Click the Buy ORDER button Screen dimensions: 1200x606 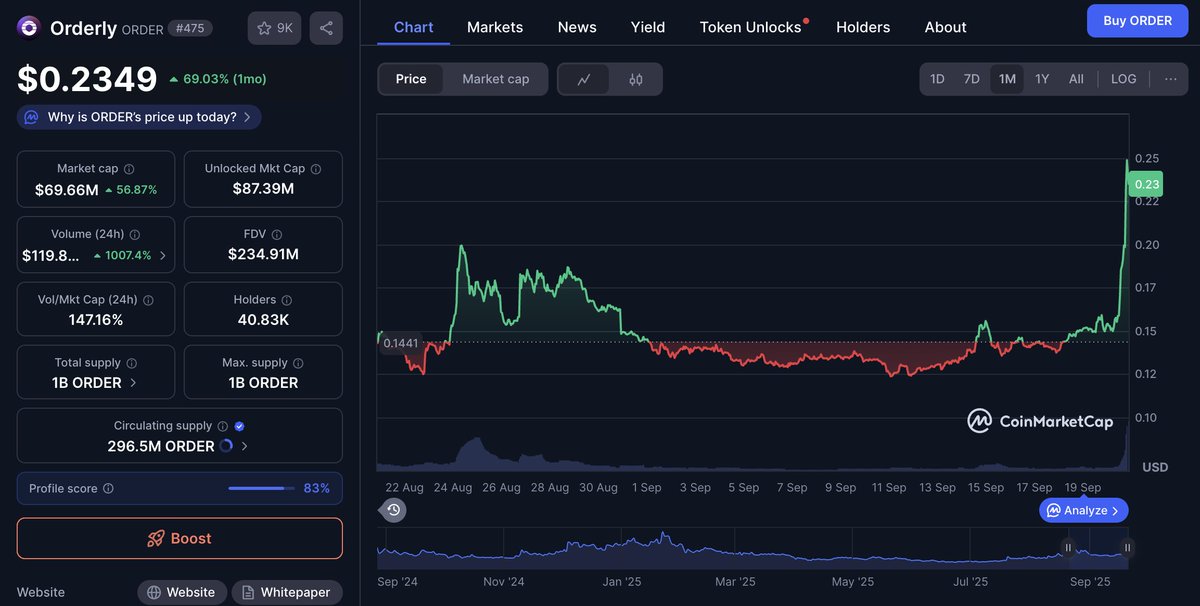coord(1138,21)
